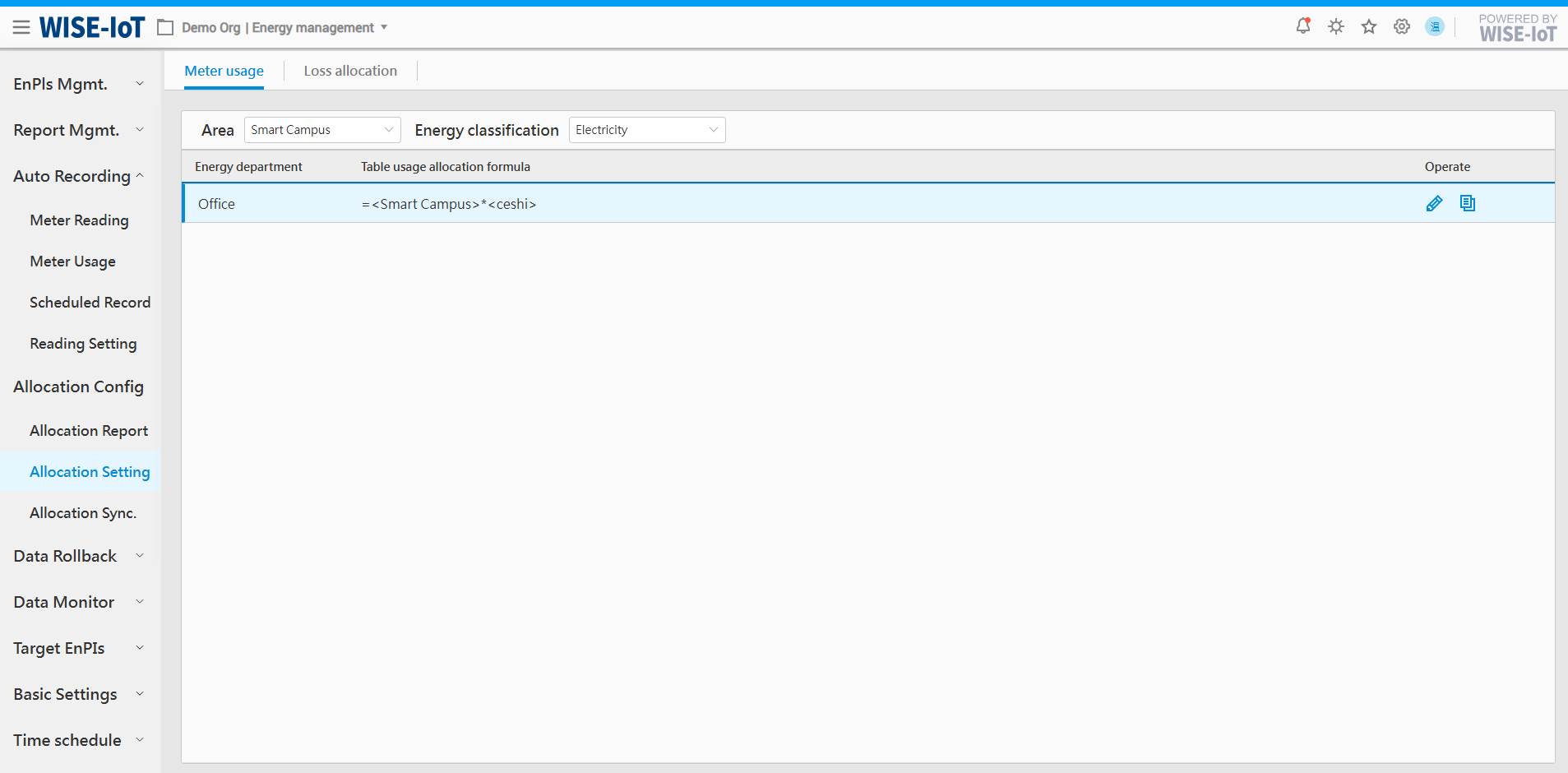
Task: Click the notification bell icon
Action: coord(1303,26)
